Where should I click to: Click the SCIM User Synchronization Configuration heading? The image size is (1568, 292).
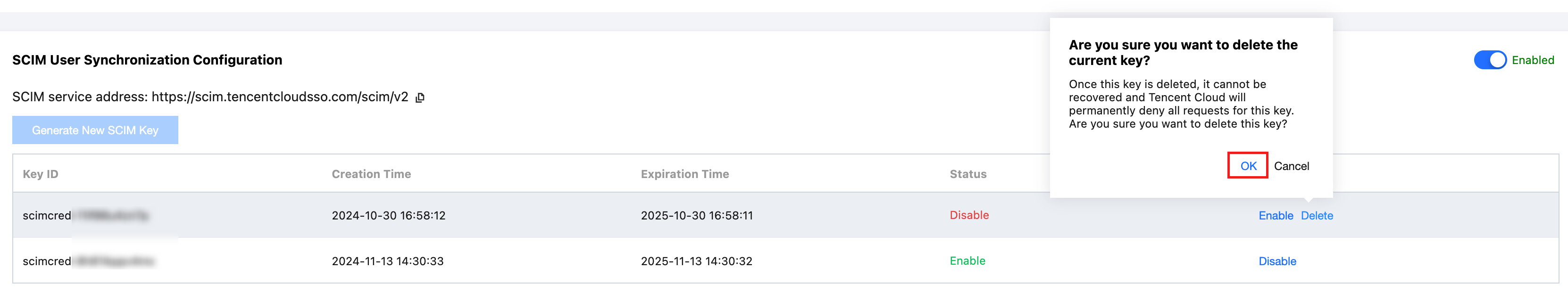pos(147,60)
